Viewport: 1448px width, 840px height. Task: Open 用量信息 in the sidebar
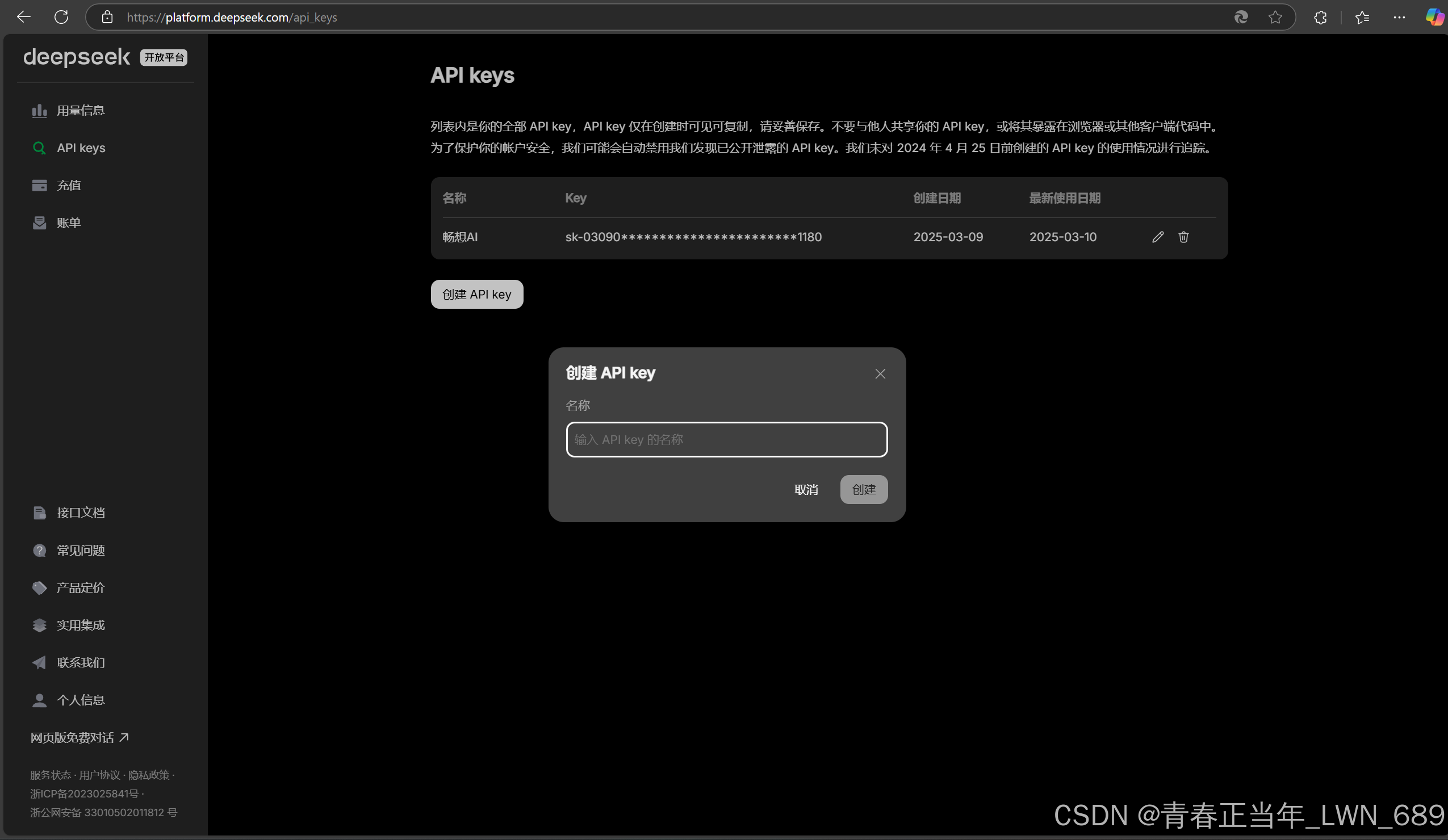pyautogui.click(x=81, y=110)
